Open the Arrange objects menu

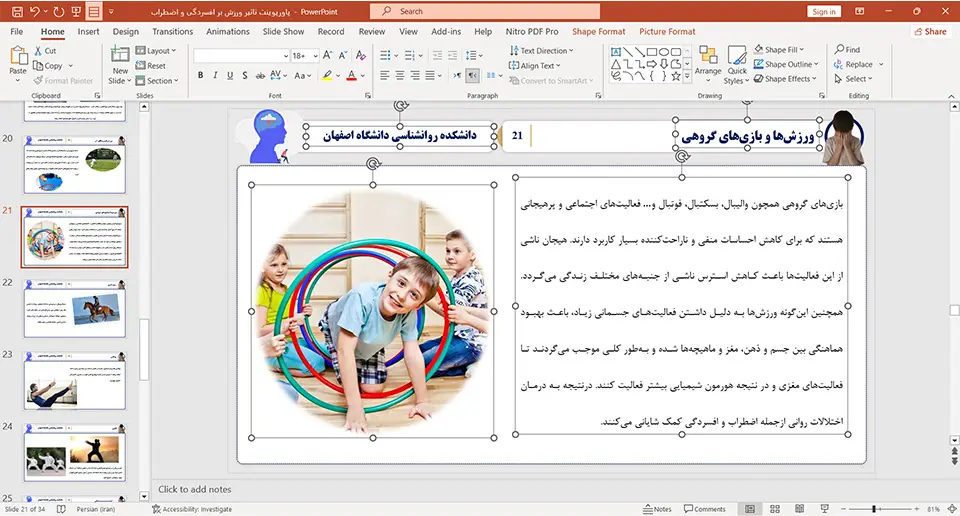click(708, 64)
